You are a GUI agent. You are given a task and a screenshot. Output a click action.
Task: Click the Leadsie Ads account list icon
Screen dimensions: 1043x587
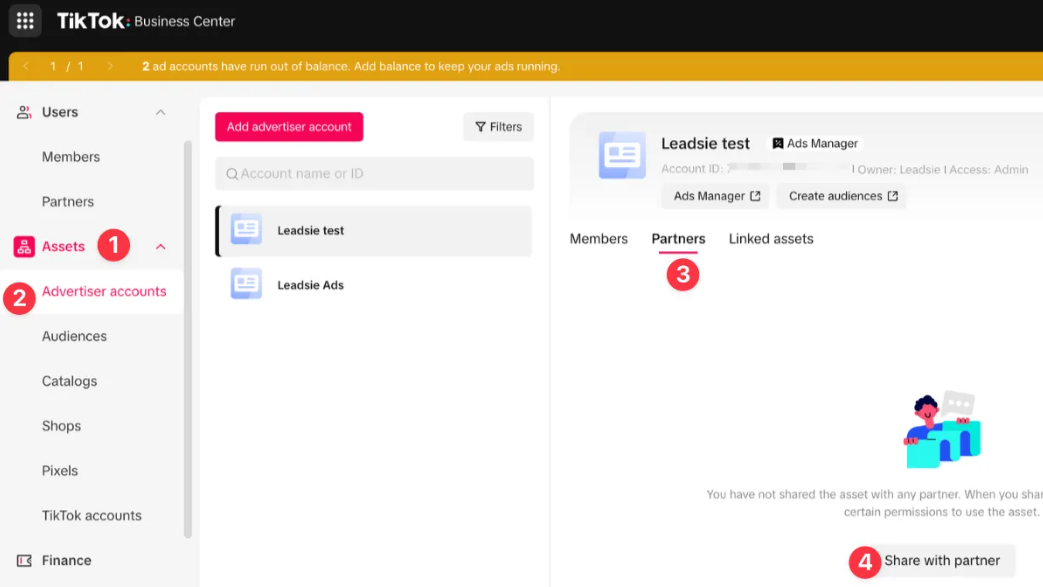tap(246, 284)
